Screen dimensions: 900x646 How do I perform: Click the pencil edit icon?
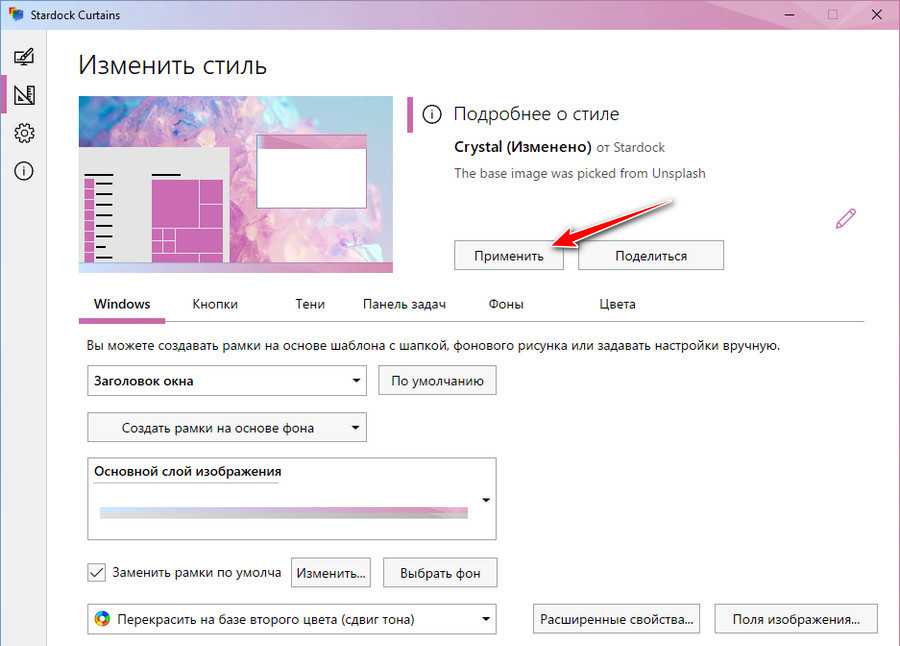(846, 218)
